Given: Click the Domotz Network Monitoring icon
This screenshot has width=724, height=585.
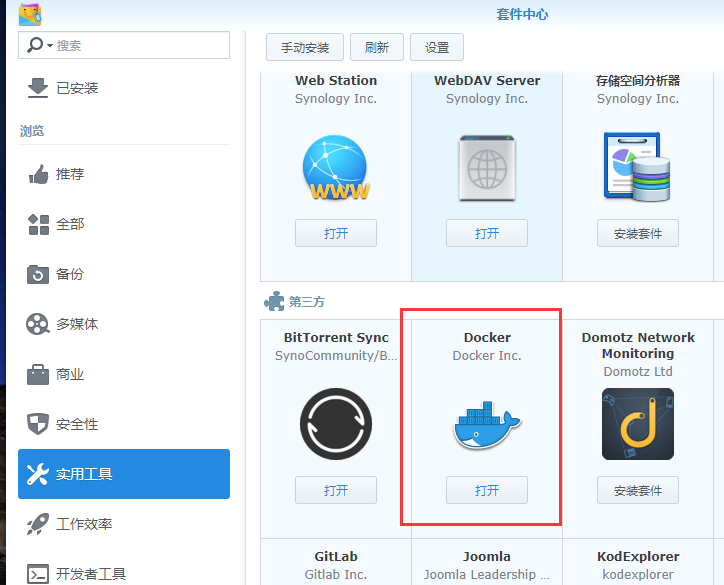Looking at the screenshot, I should tap(638, 423).
